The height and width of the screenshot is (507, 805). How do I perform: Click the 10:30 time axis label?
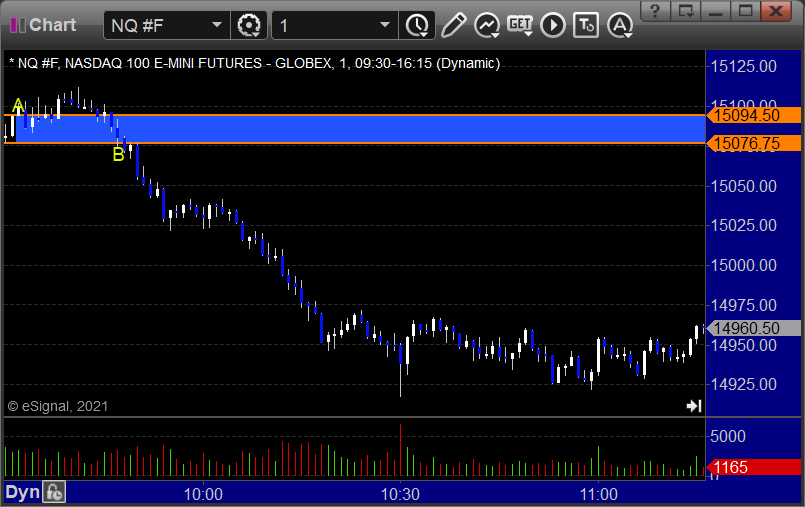[x=400, y=494]
